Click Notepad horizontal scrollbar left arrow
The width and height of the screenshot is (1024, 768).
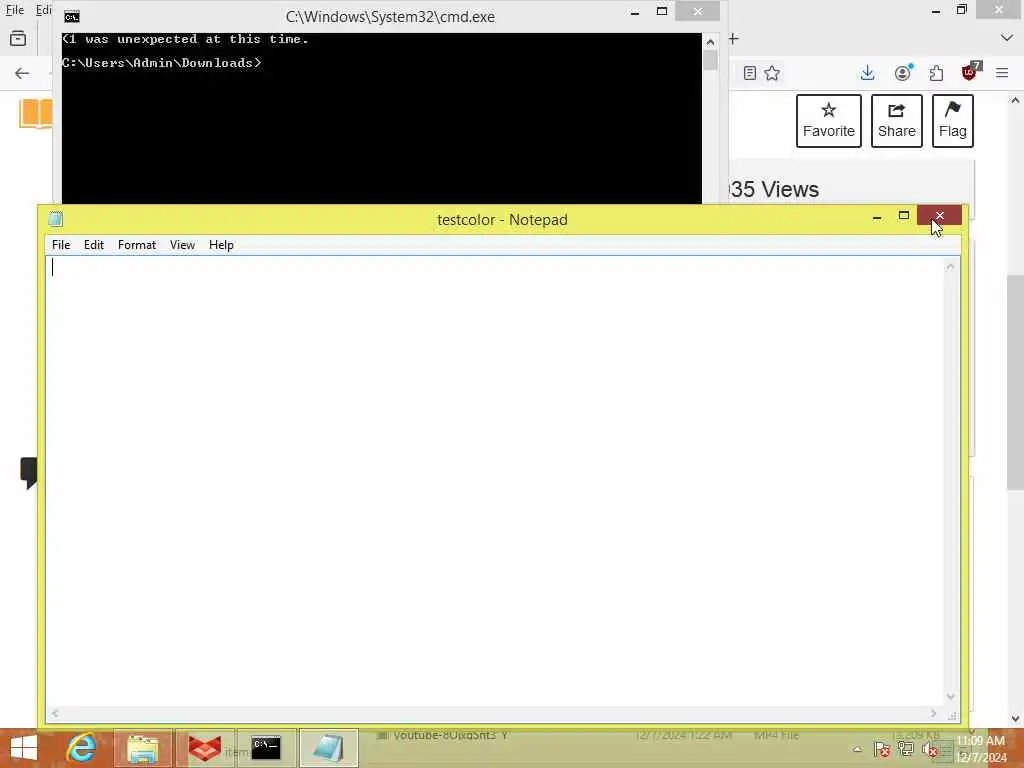pos(55,714)
